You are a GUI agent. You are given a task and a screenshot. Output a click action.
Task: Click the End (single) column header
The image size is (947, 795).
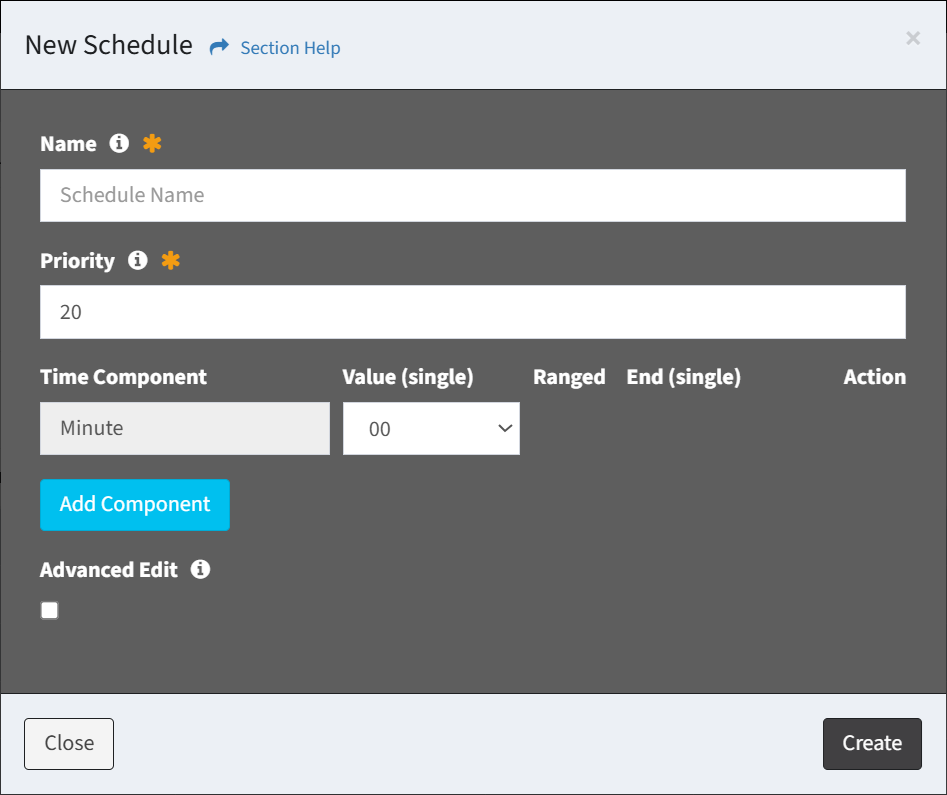(x=683, y=377)
